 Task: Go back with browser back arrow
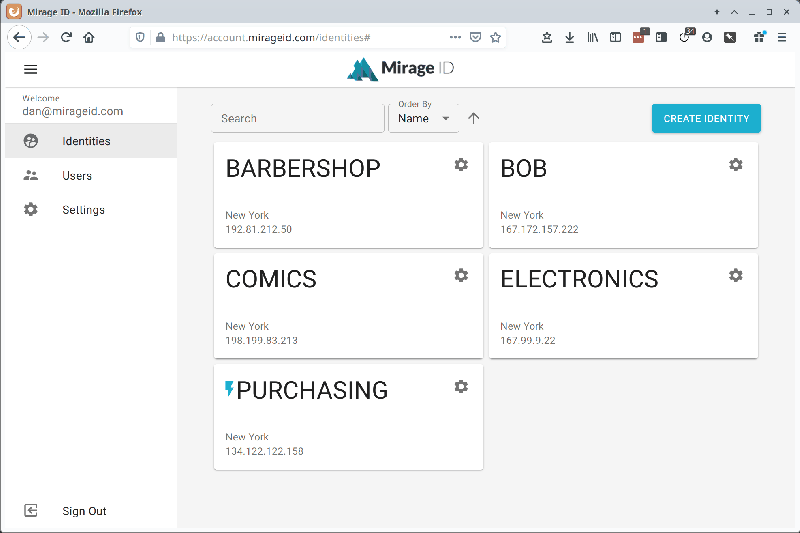click(19, 37)
